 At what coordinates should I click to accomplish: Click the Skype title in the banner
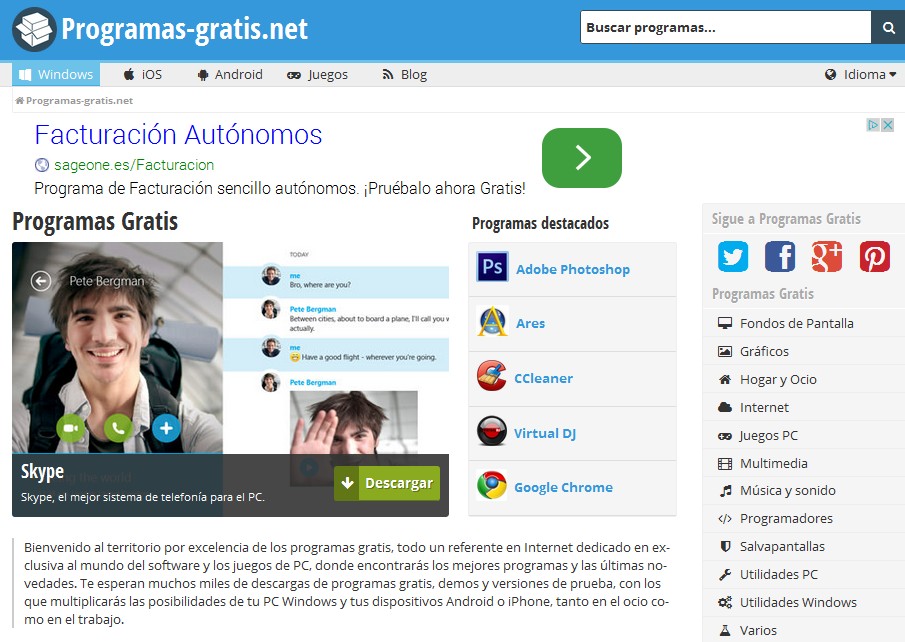click(x=42, y=471)
